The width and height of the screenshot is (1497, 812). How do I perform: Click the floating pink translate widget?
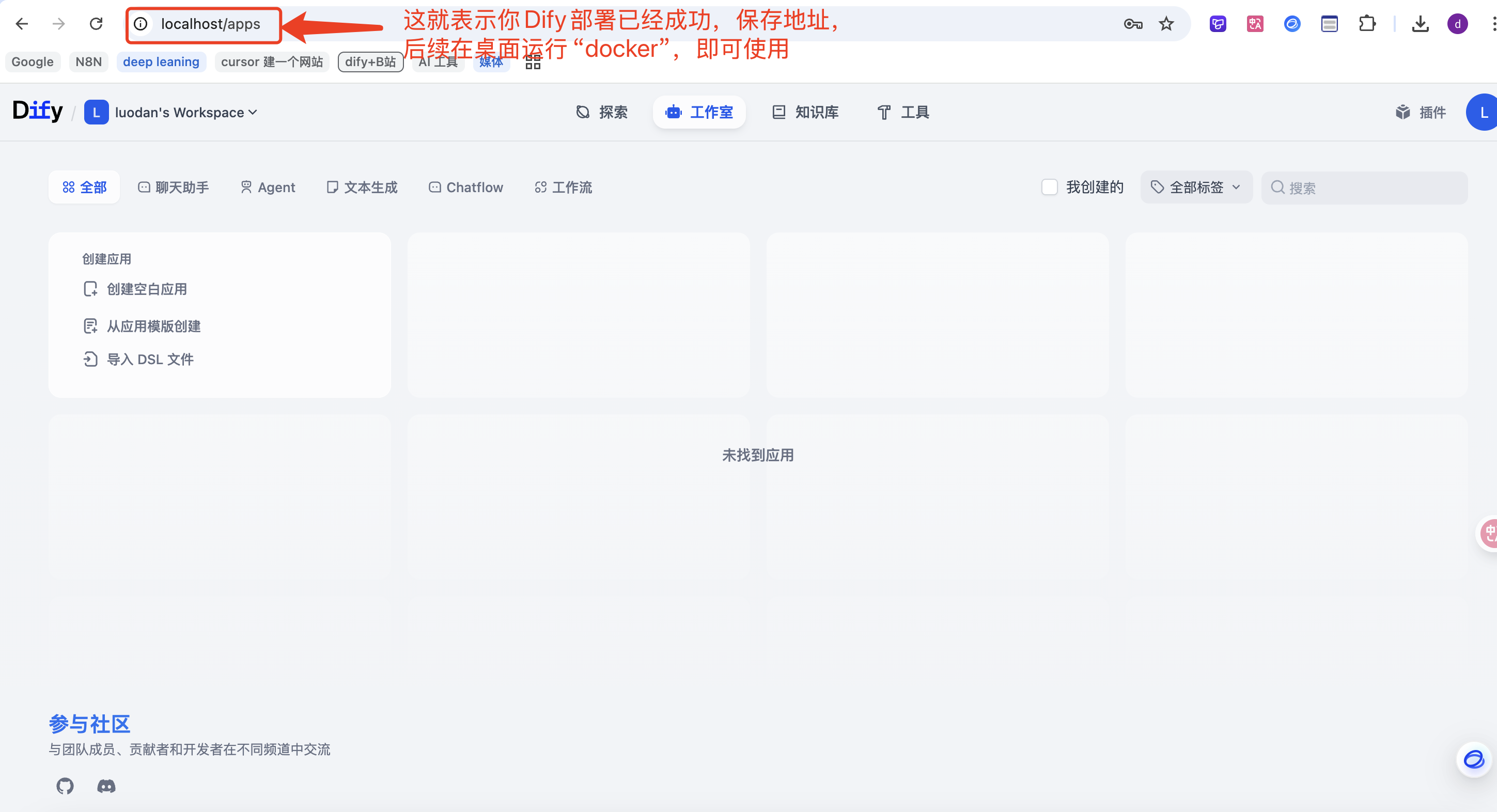[1489, 533]
